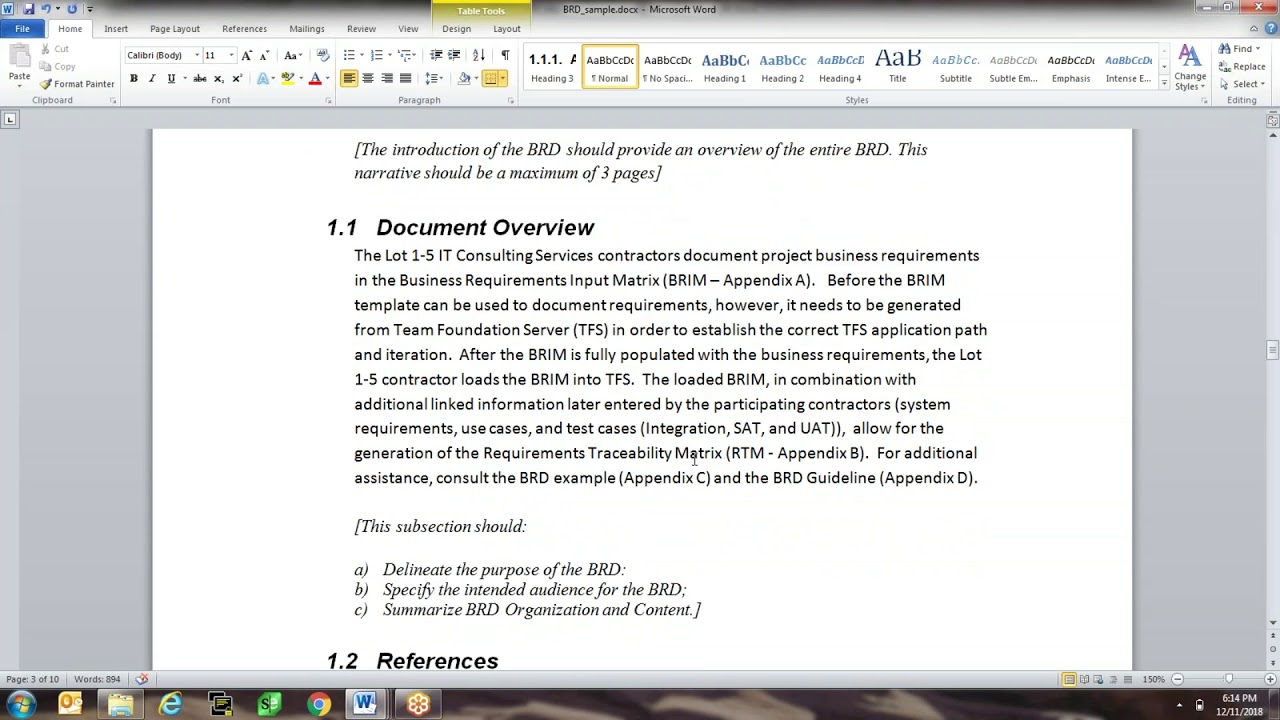Toggle superscript formatting
Viewport: 1280px width, 720px height.
pyautogui.click(x=237, y=79)
